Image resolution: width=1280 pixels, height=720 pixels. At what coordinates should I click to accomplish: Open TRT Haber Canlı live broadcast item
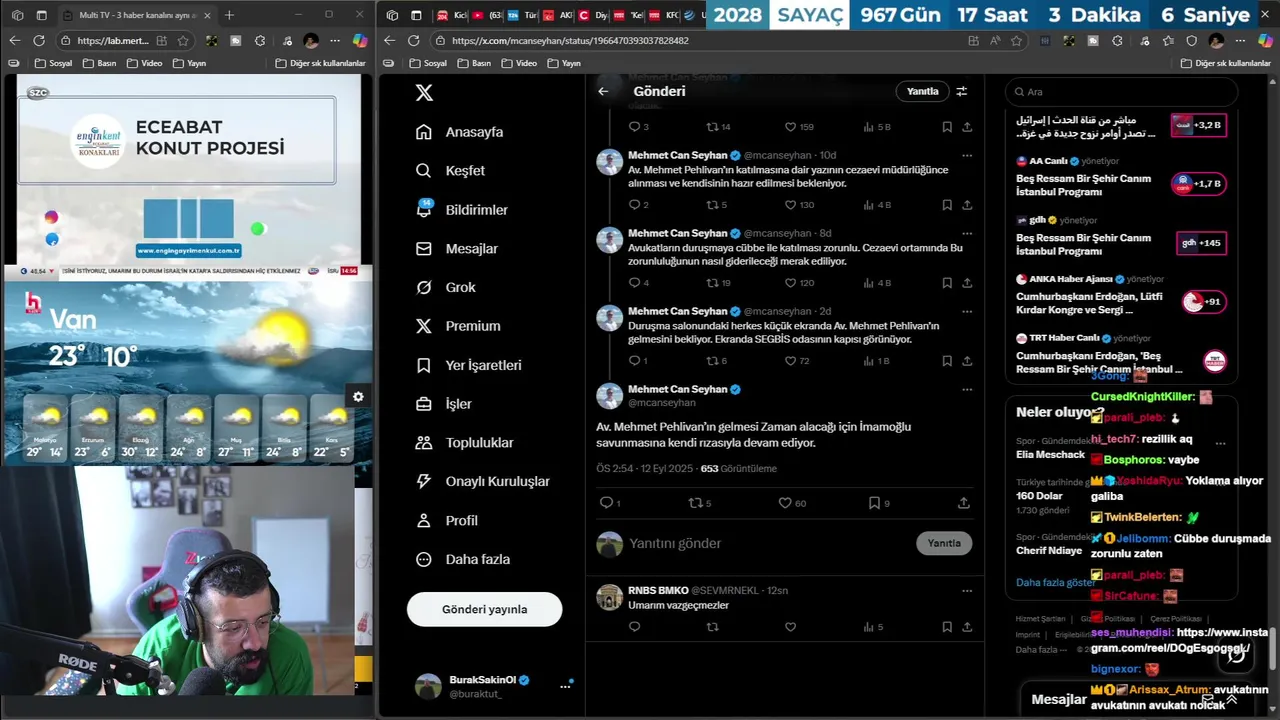(1121, 356)
